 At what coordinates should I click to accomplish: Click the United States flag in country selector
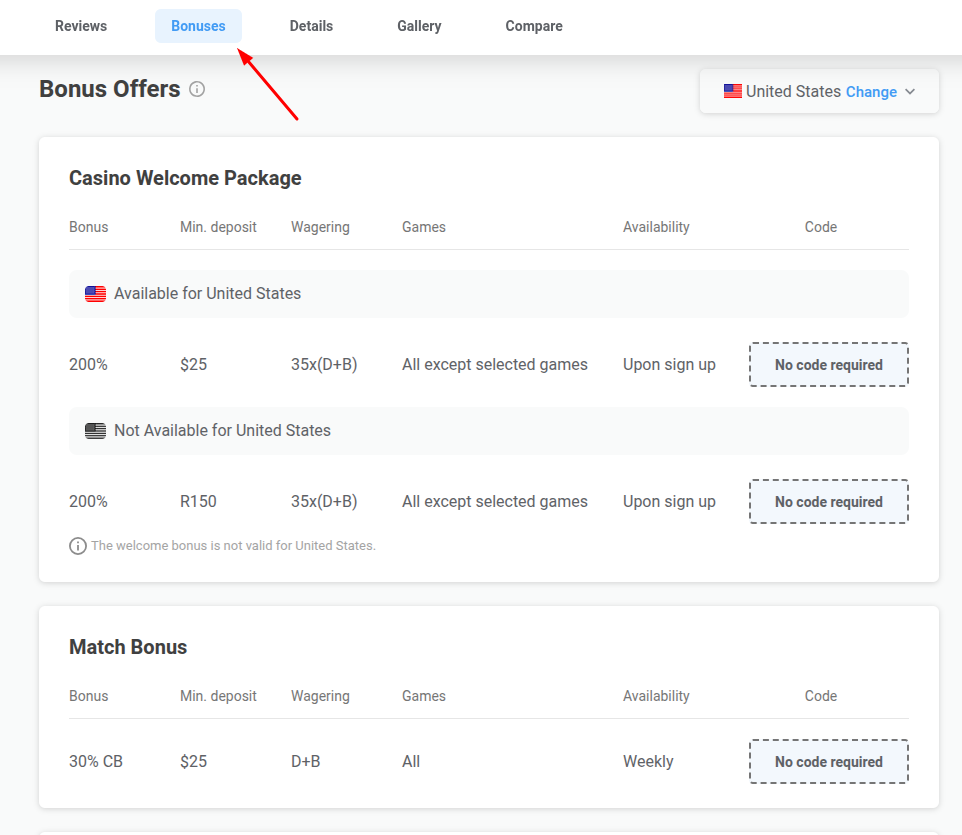coord(733,91)
